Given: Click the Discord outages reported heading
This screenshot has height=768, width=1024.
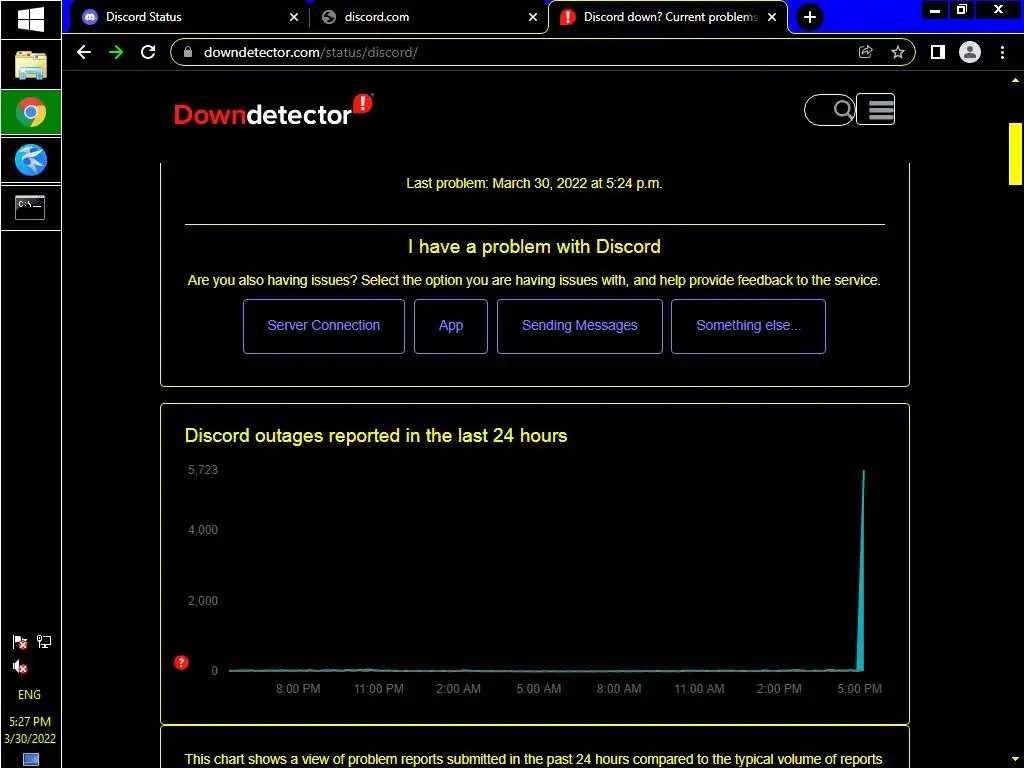Looking at the screenshot, I should [376, 436].
